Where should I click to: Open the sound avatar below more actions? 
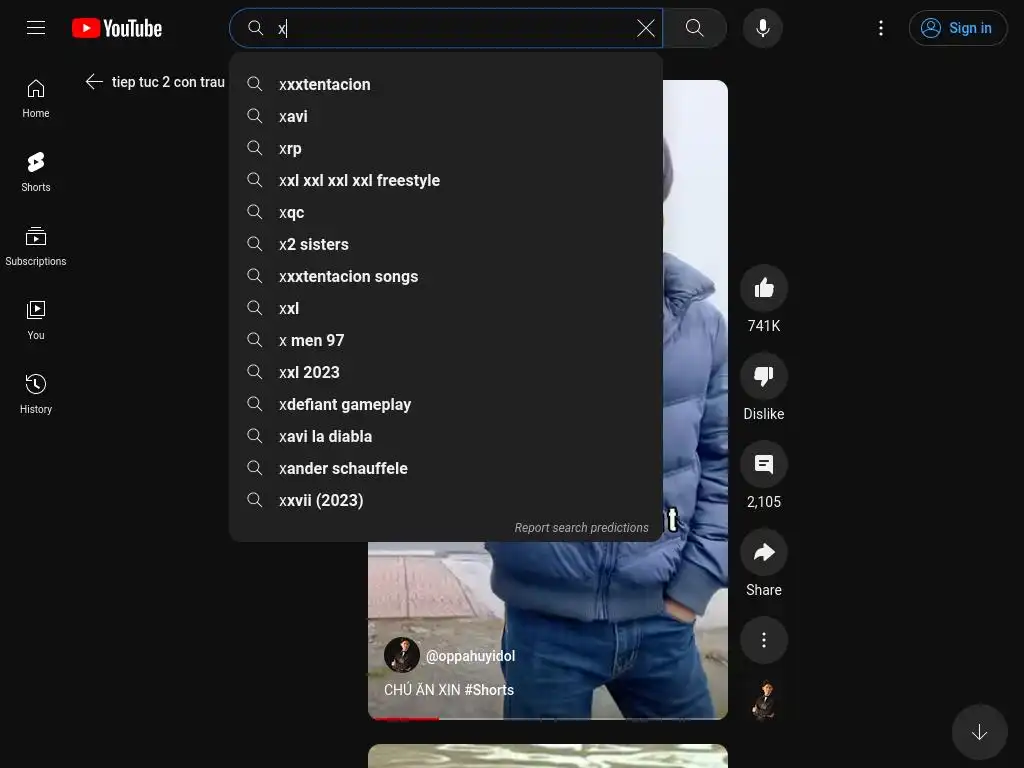(763, 700)
